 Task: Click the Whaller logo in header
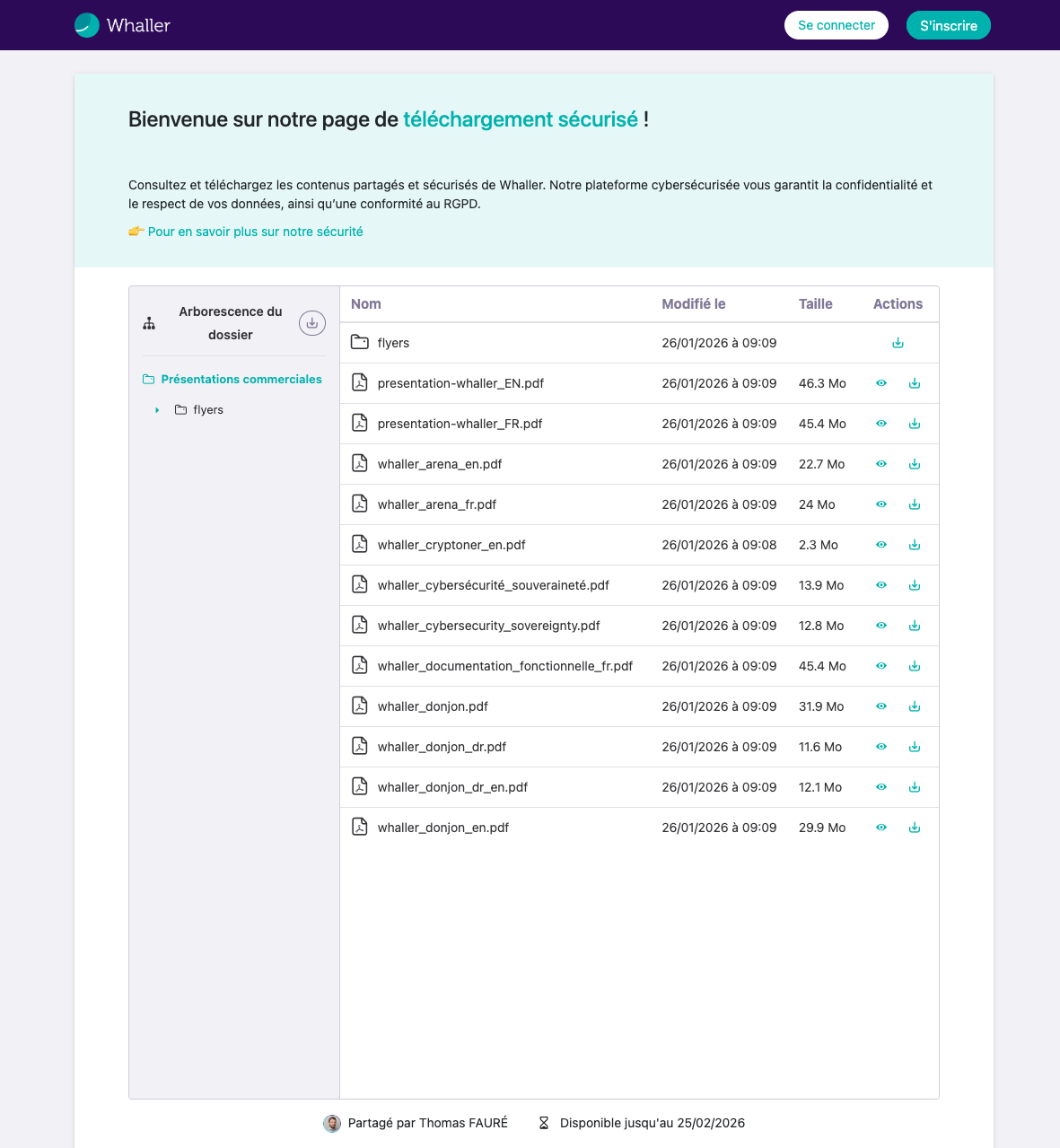(123, 25)
